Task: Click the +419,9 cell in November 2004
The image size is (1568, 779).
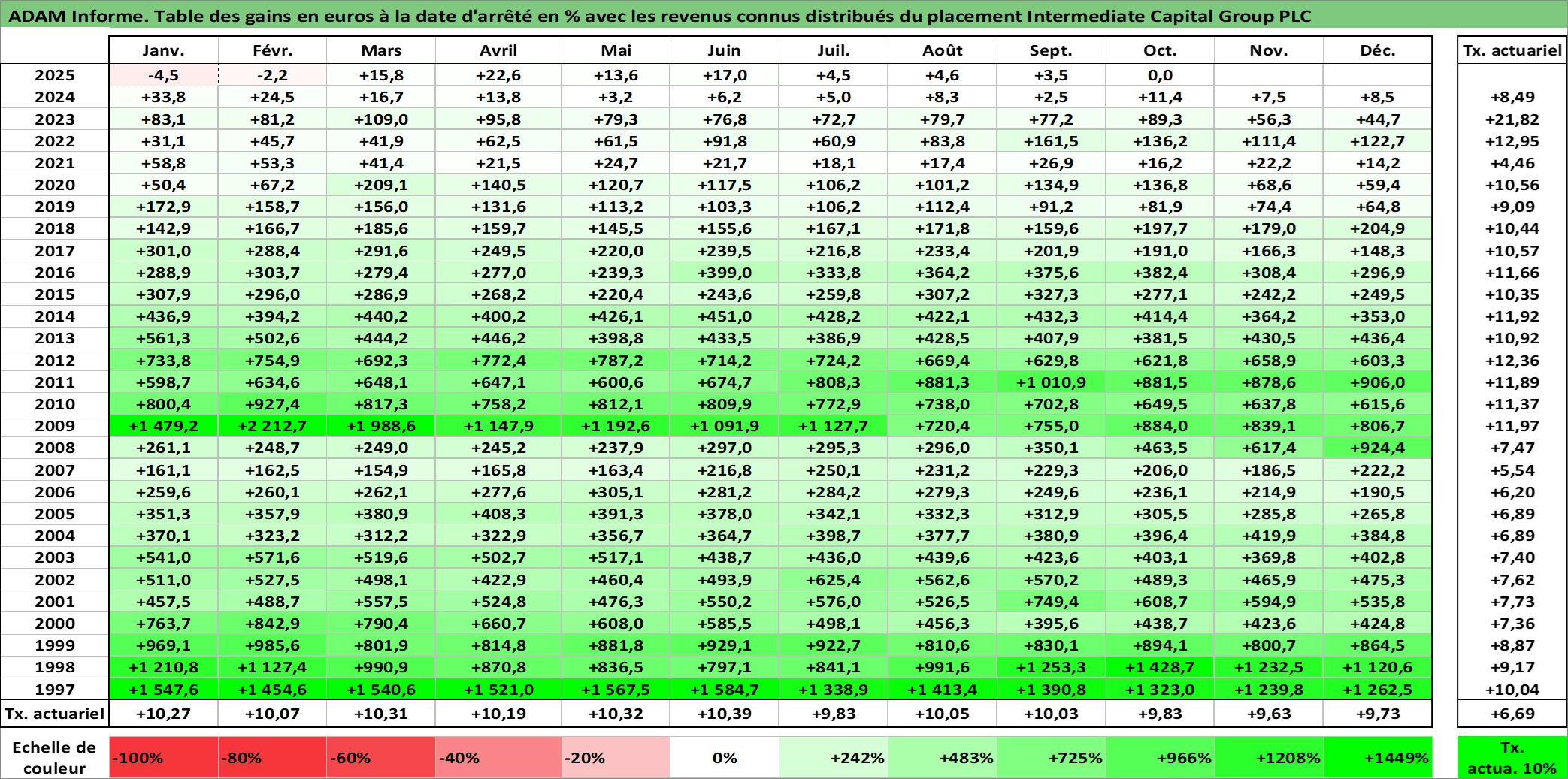Action: point(1269,536)
